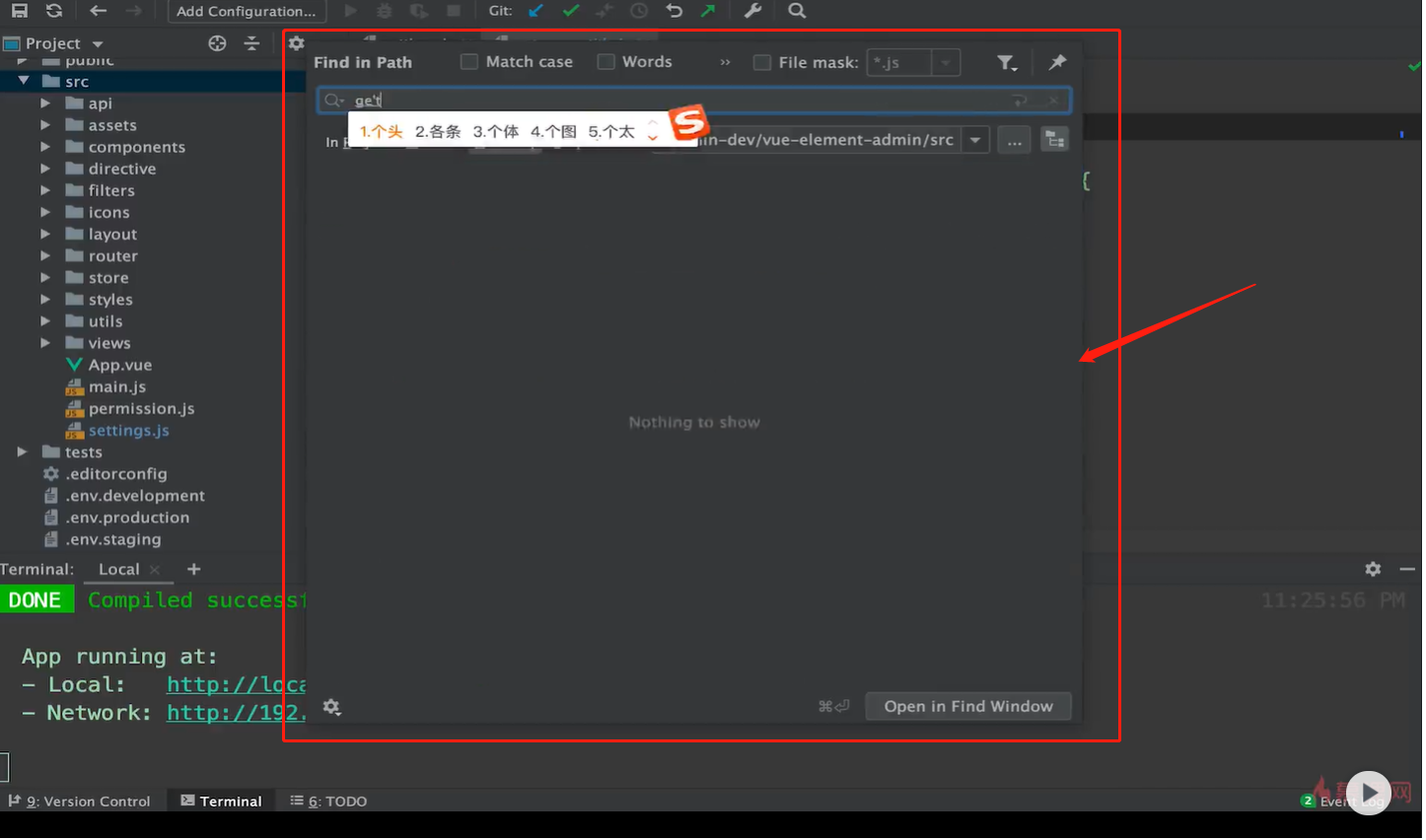1426x840 pixels.
Task: Click the Git commit green checkmark icon
Action: [571, 11]
